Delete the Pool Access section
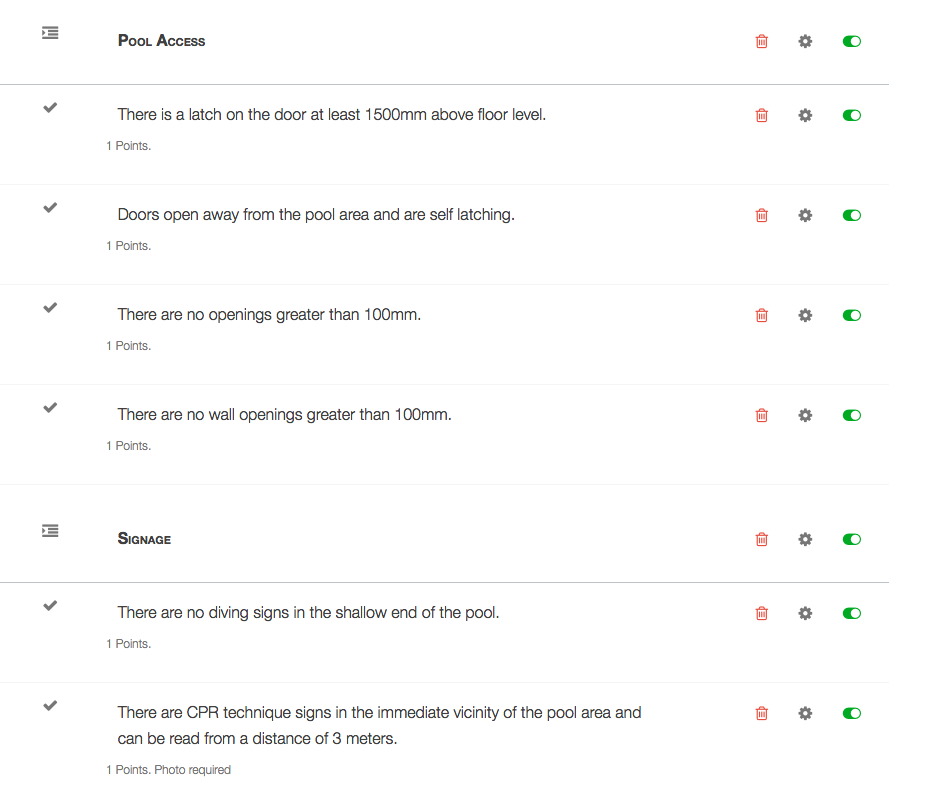Screen dimensions: 935x806 pyautogui.click(x=762, y=41)
